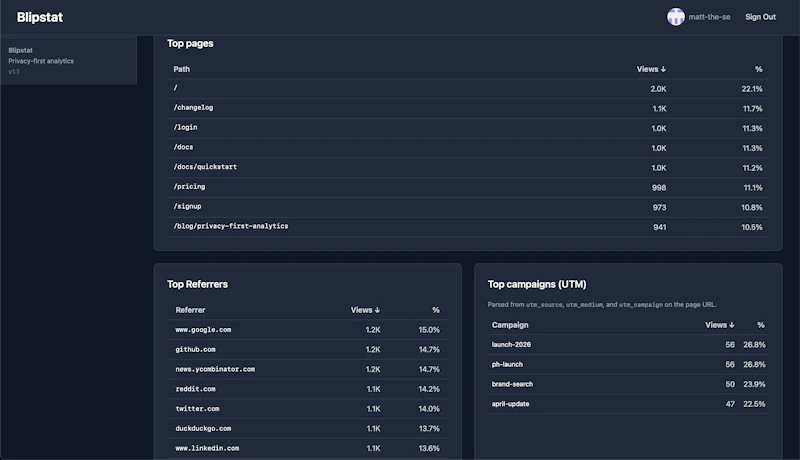Click the Blipstat sidebar label
The width and height of the screenshot is (800, 460).
(x=20, y=50)
